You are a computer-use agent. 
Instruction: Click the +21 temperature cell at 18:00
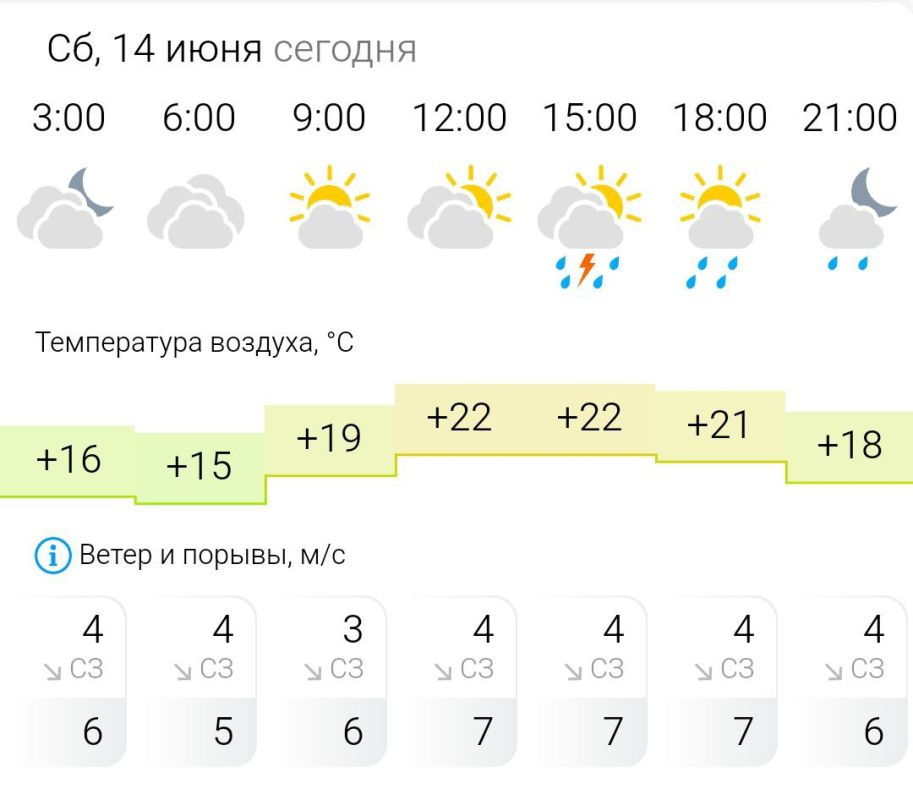coord(720,427)
